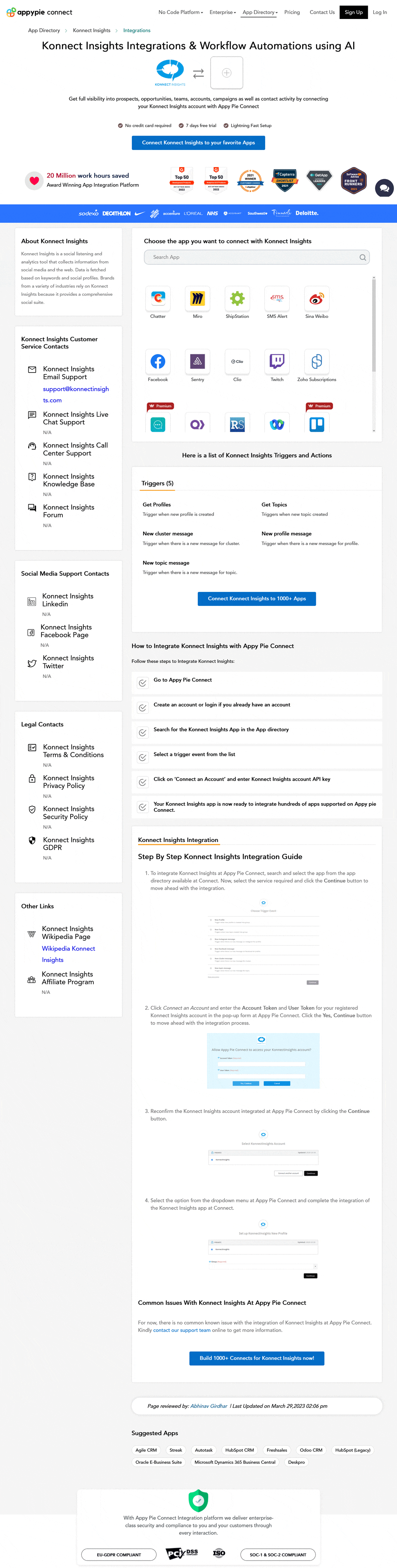Expand the Enterprise dropdown menu
The height and width of the screenshot is (1568, 397).
(x=222, y=12)
